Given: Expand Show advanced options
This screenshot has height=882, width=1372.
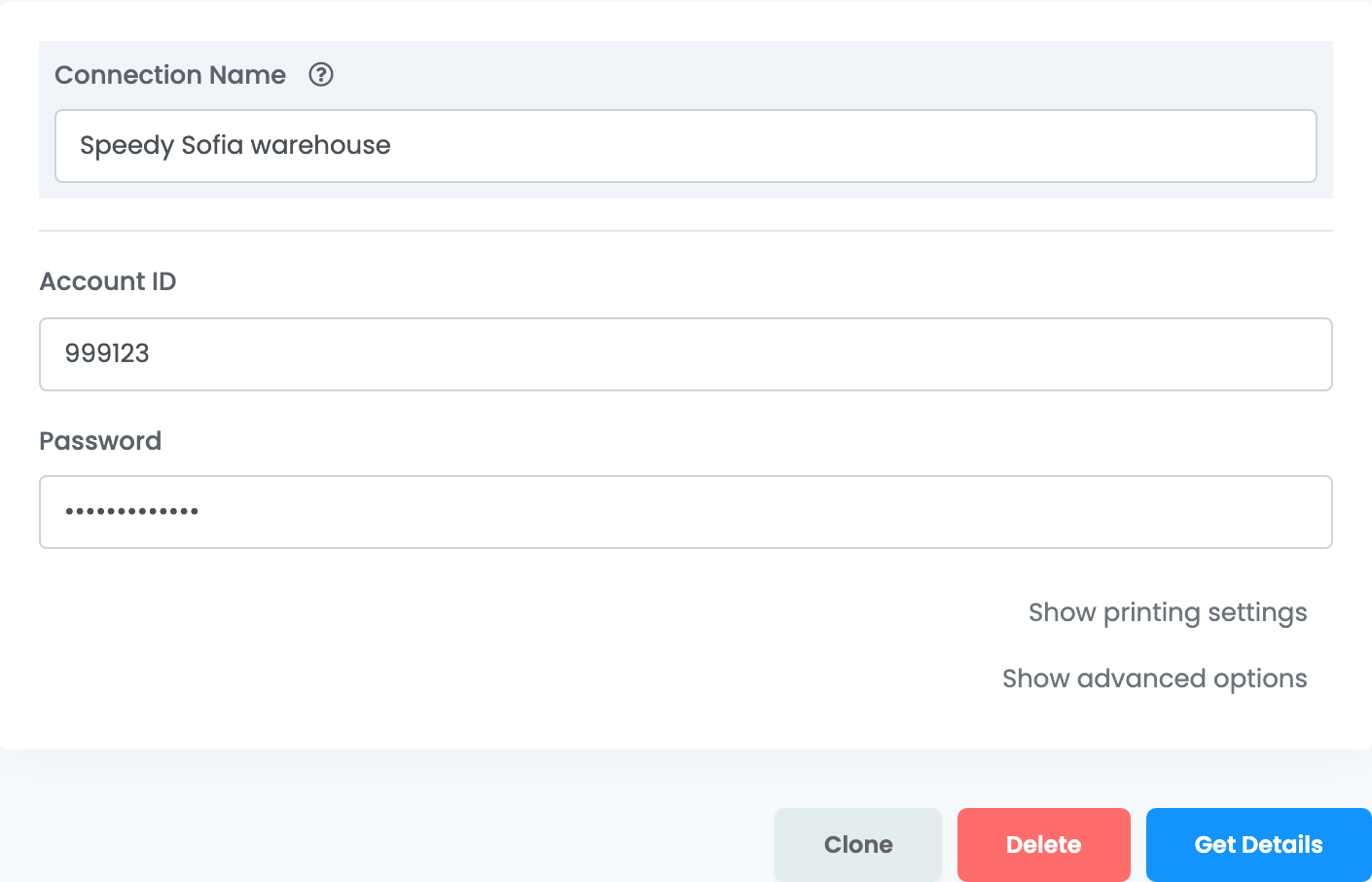Looking at the screenshot, I should pos(1155,679).
